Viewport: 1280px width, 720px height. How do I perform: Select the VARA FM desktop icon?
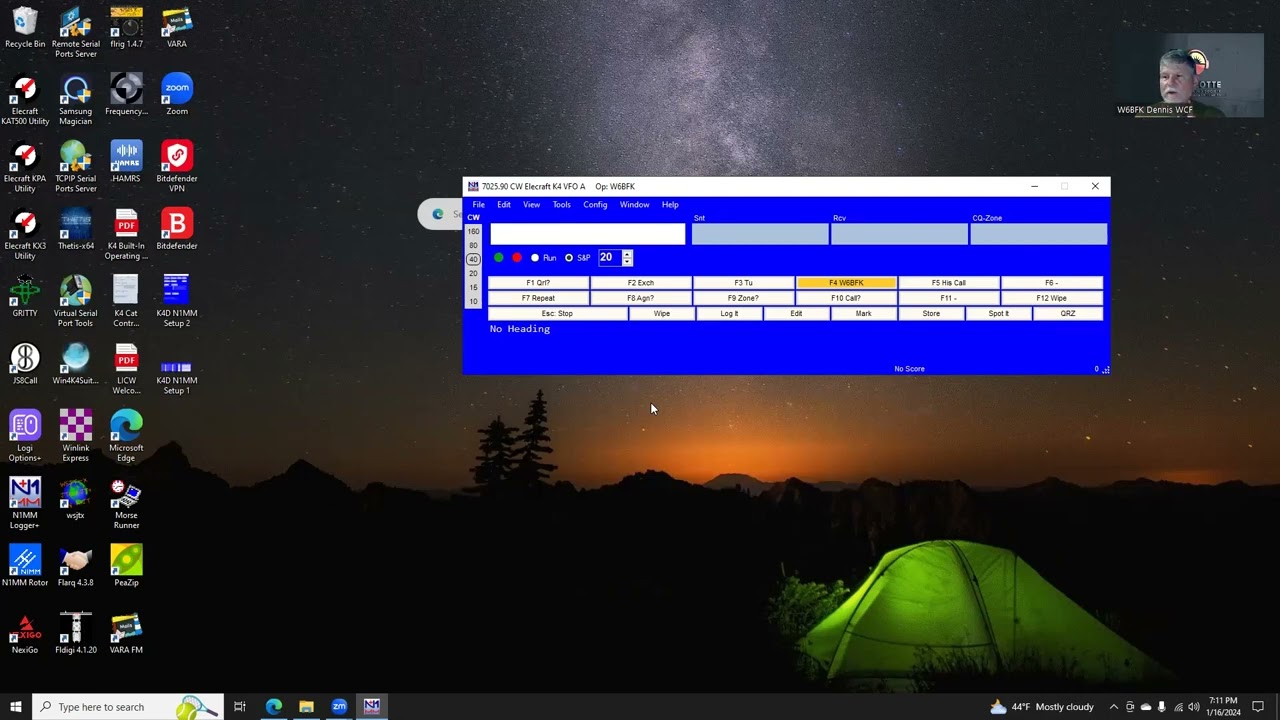(x=126, y=632)
